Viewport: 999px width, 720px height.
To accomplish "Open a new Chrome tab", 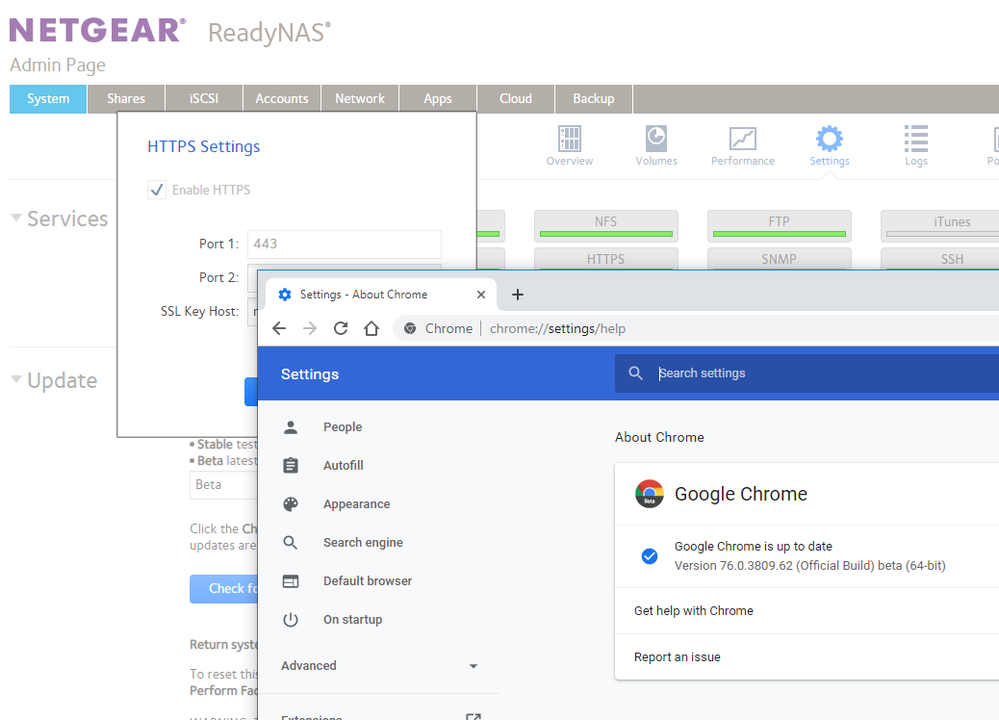I will [518, 294].
